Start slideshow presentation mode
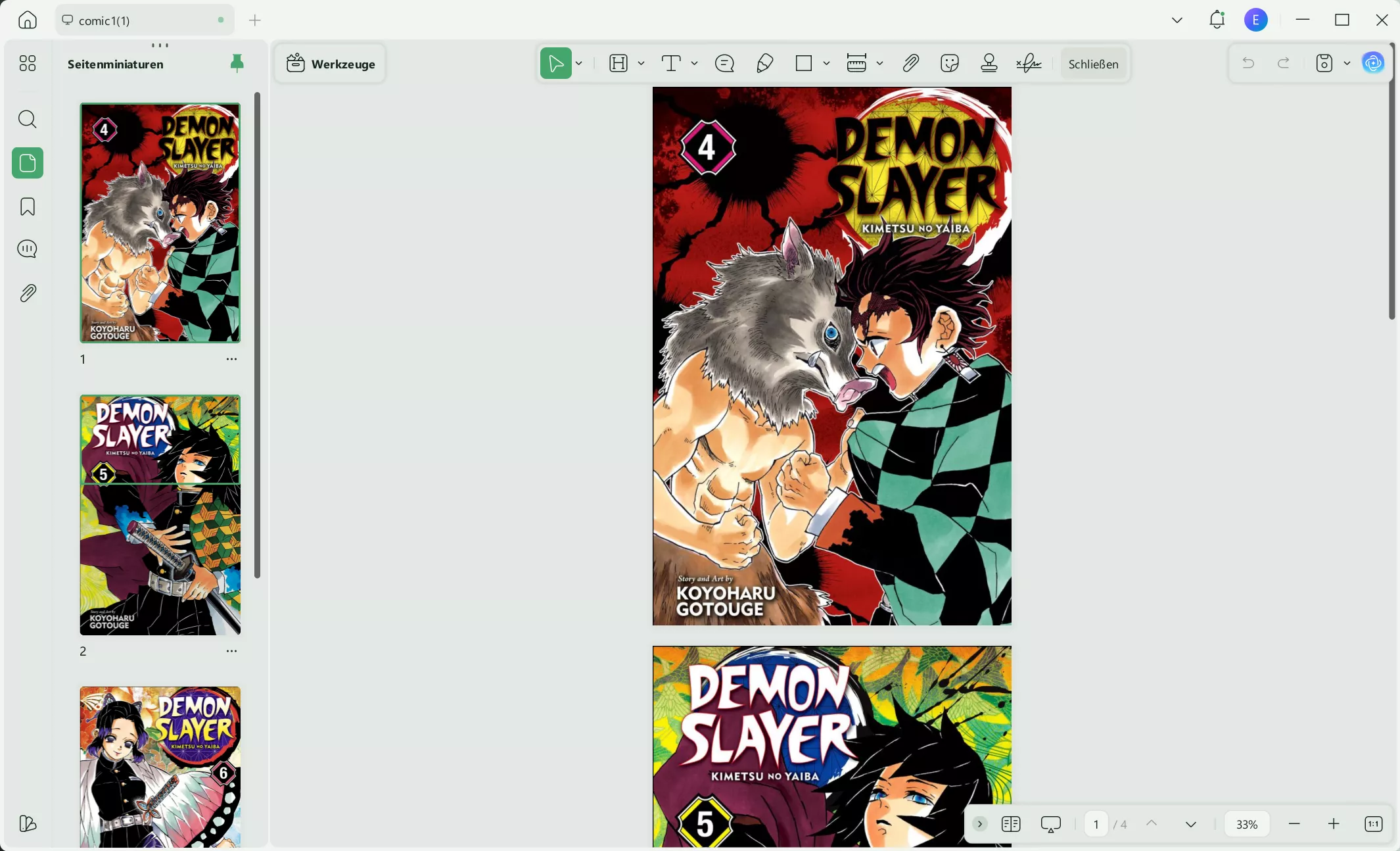Image resolution: width=1400 pixels, height=851 pixels. point(1051,824)
